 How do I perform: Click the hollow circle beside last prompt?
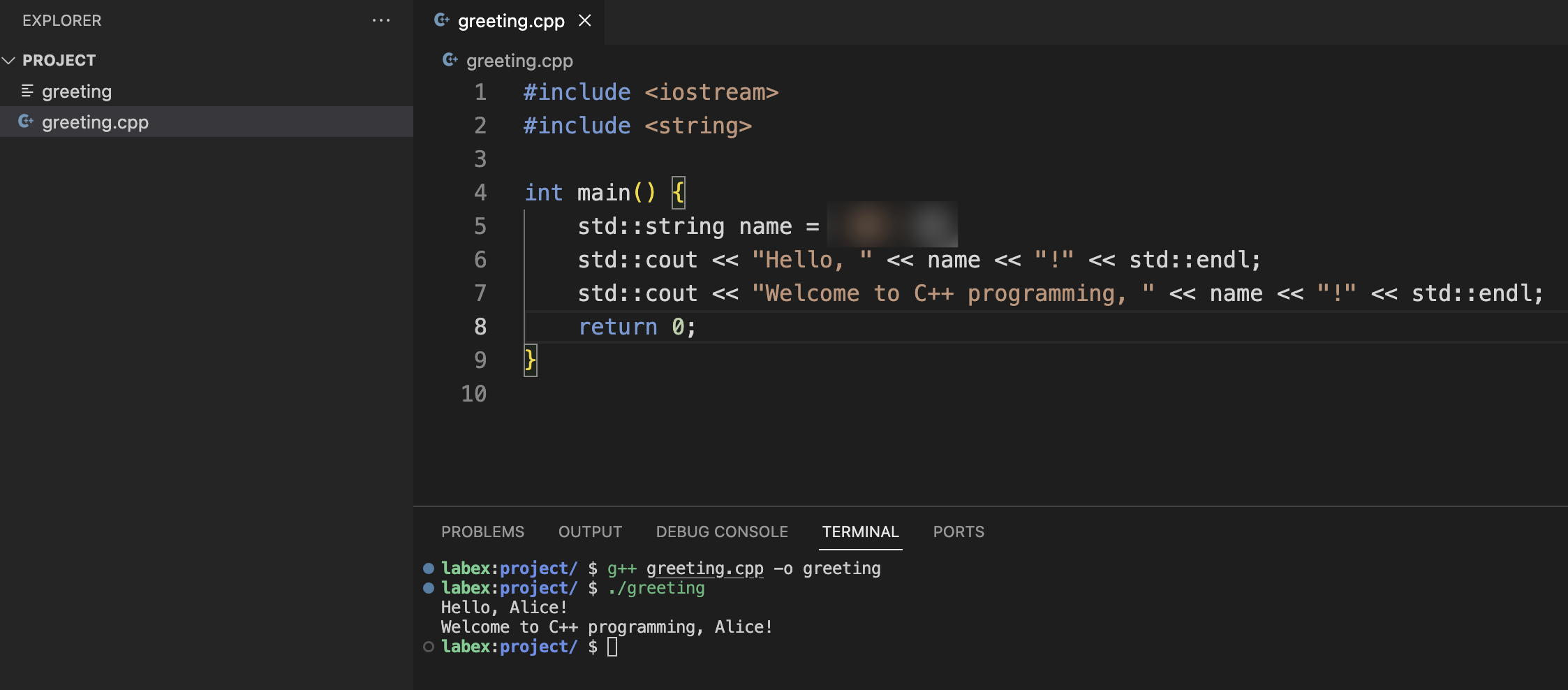tap(429, 646)
